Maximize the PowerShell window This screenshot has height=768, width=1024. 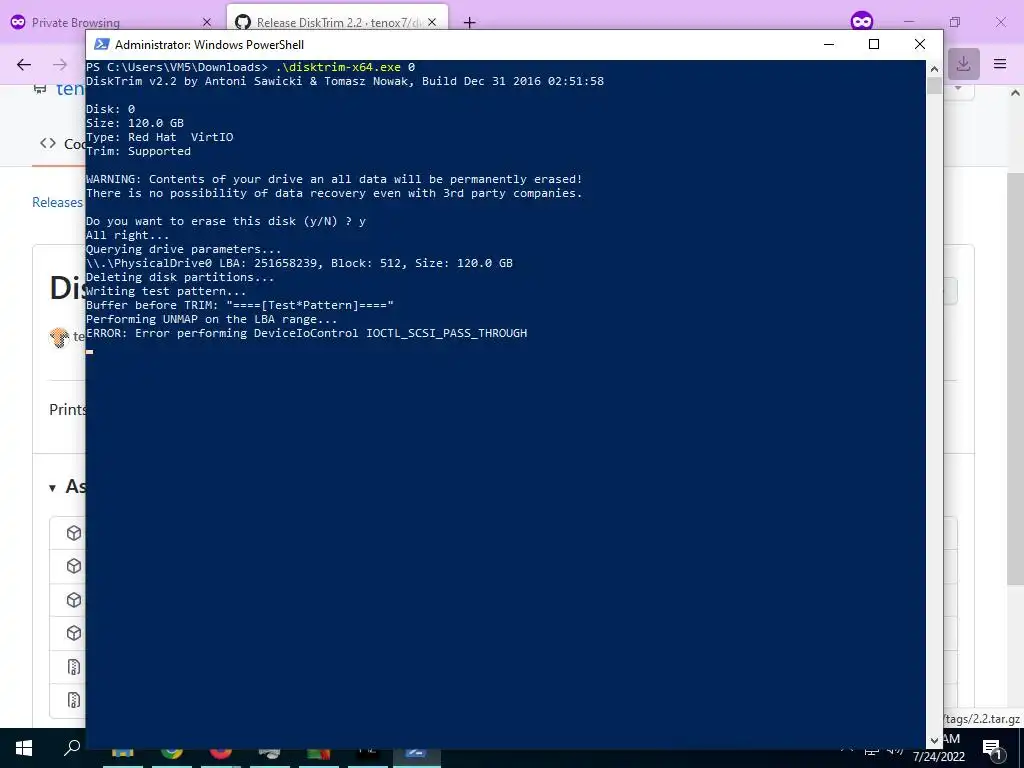tap(874, 44)
